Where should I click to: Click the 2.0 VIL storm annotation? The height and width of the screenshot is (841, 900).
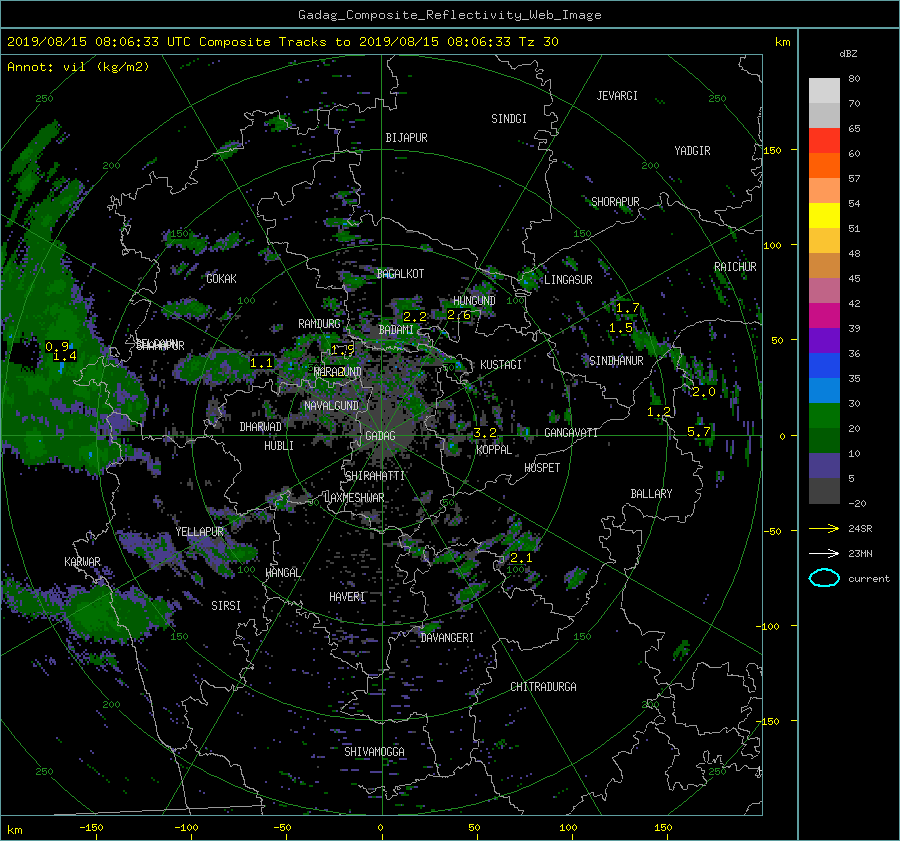coord(704,392)
